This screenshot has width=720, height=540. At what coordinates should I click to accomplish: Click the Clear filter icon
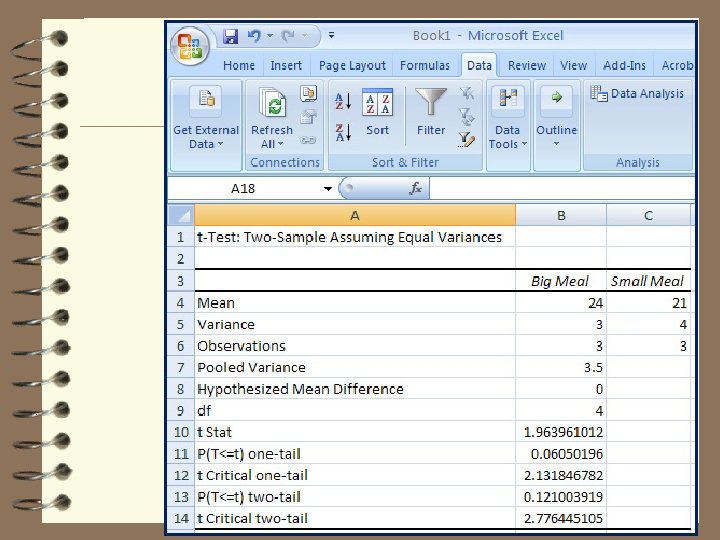coord(467,94)
